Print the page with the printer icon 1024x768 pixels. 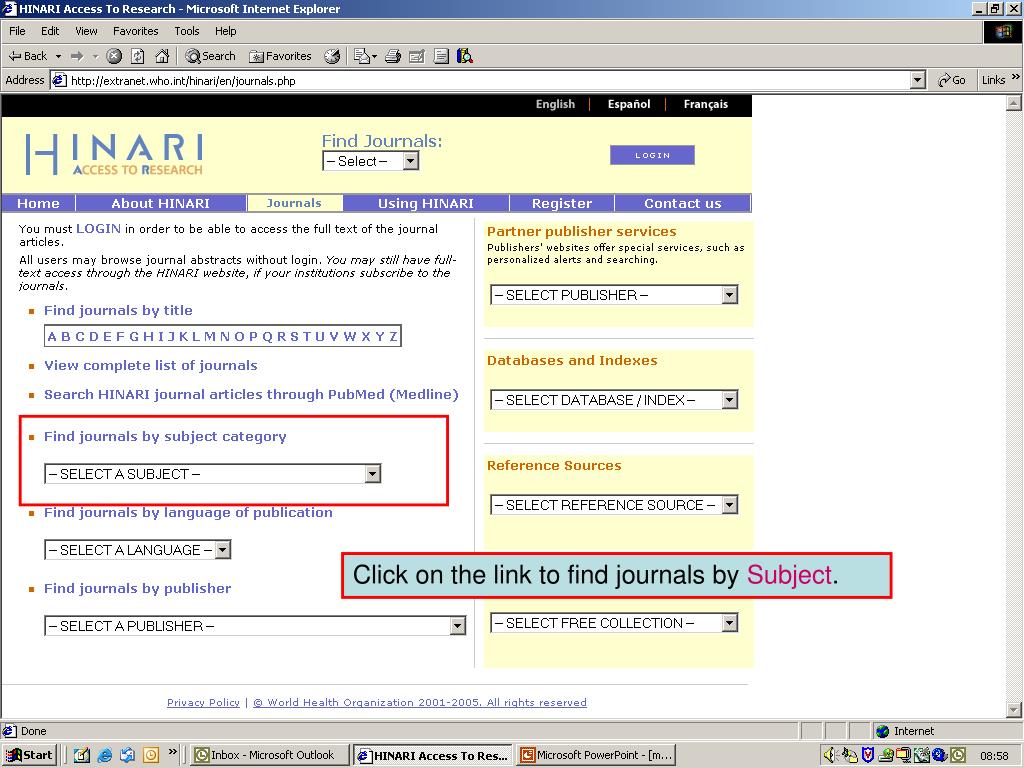(392, 56)
